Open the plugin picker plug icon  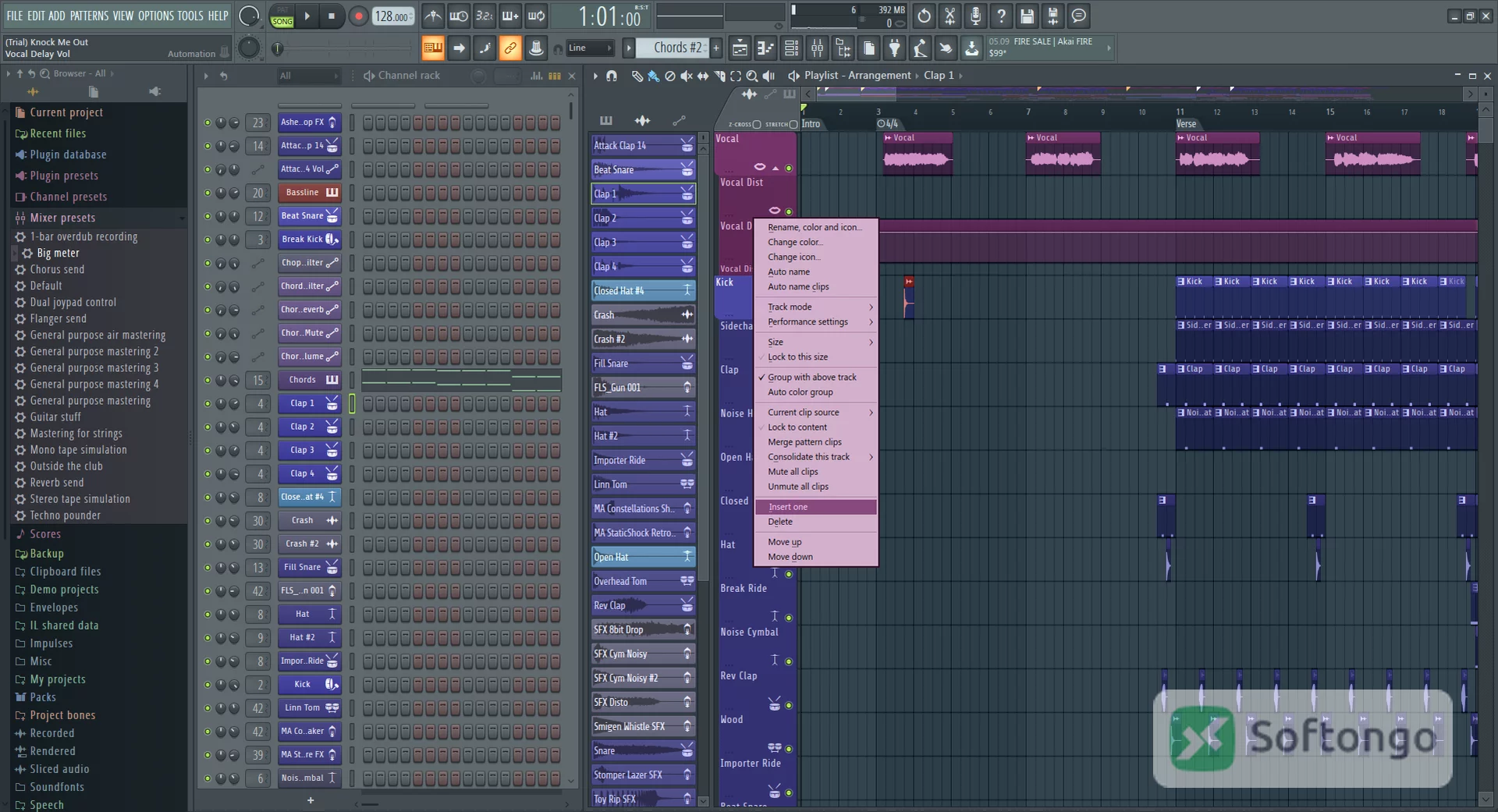coord(895,48)
